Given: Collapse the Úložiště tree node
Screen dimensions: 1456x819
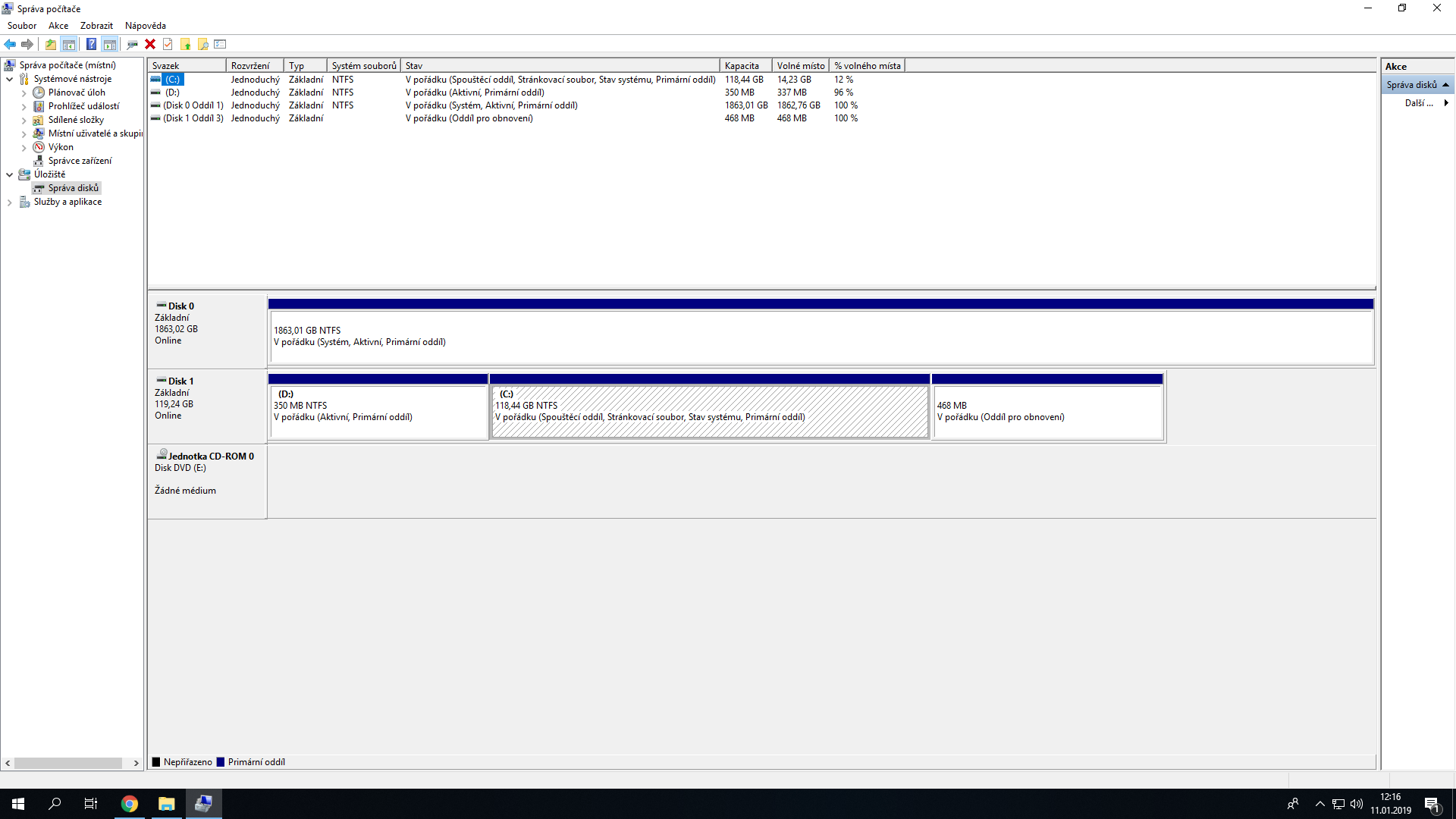Looking at the screenshot, I should click(9, 174).
